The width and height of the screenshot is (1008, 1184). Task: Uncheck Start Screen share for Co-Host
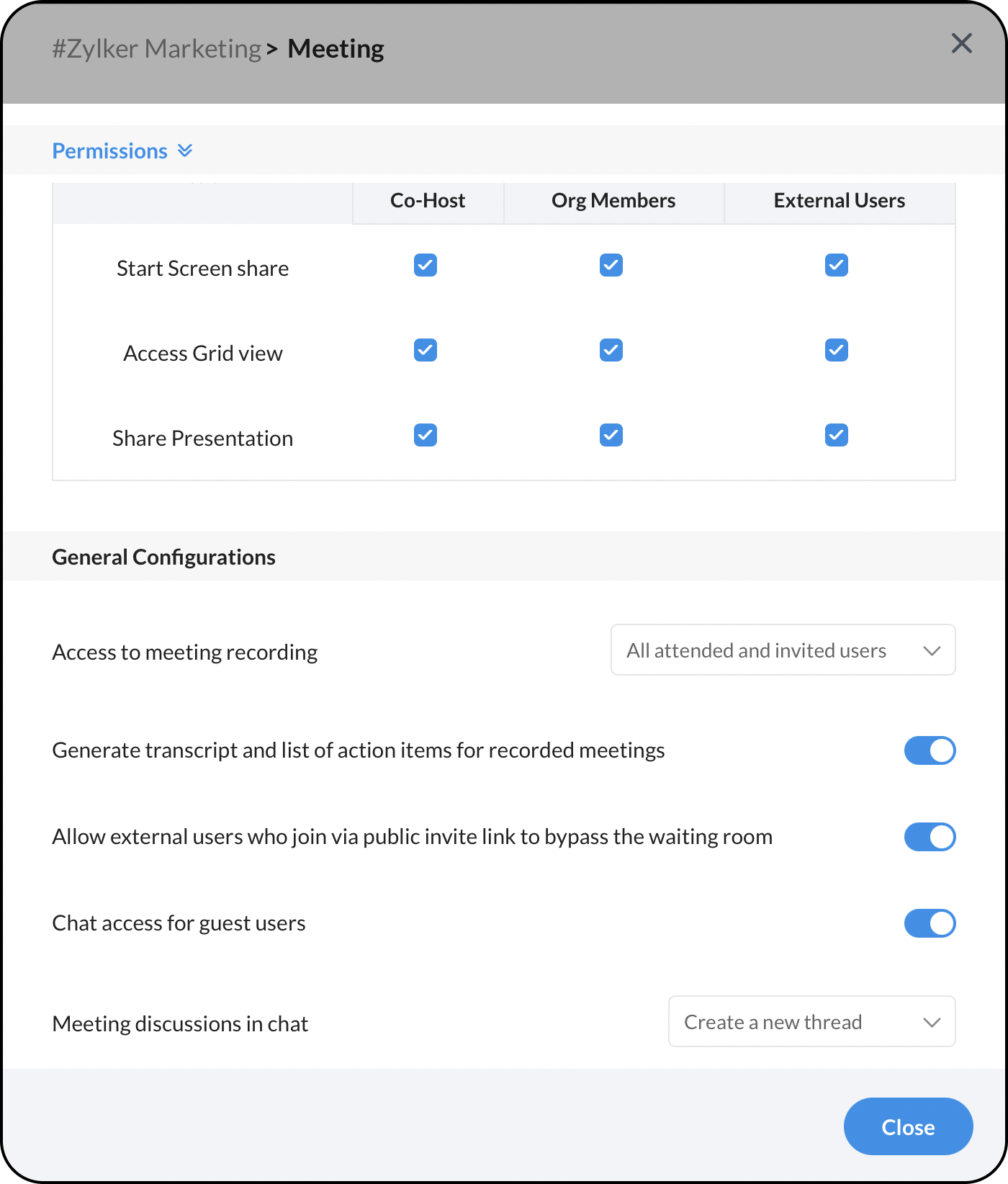pos(426,266)
